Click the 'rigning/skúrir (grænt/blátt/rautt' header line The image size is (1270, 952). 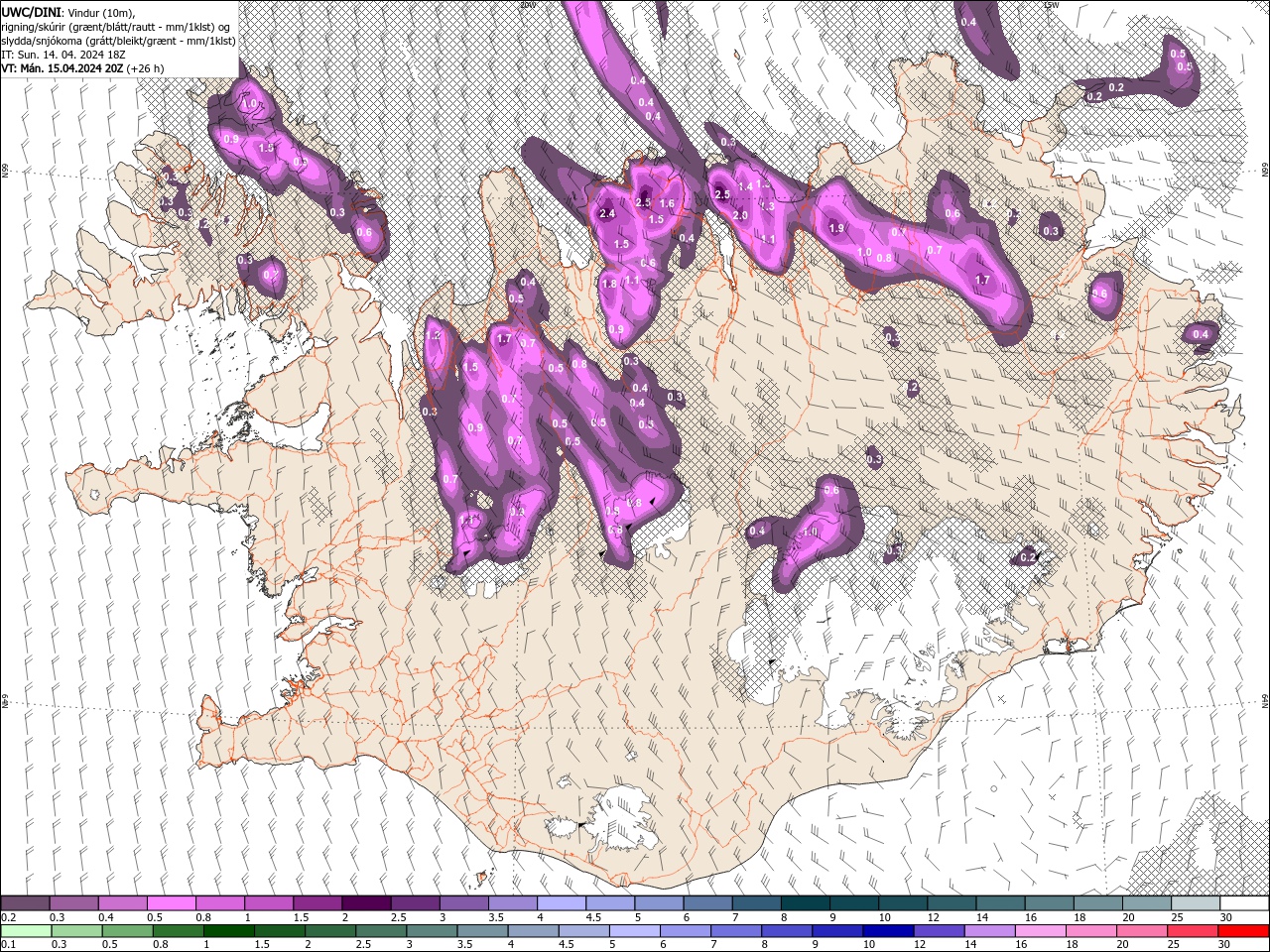pyautogui.click(x=116, y=27)
